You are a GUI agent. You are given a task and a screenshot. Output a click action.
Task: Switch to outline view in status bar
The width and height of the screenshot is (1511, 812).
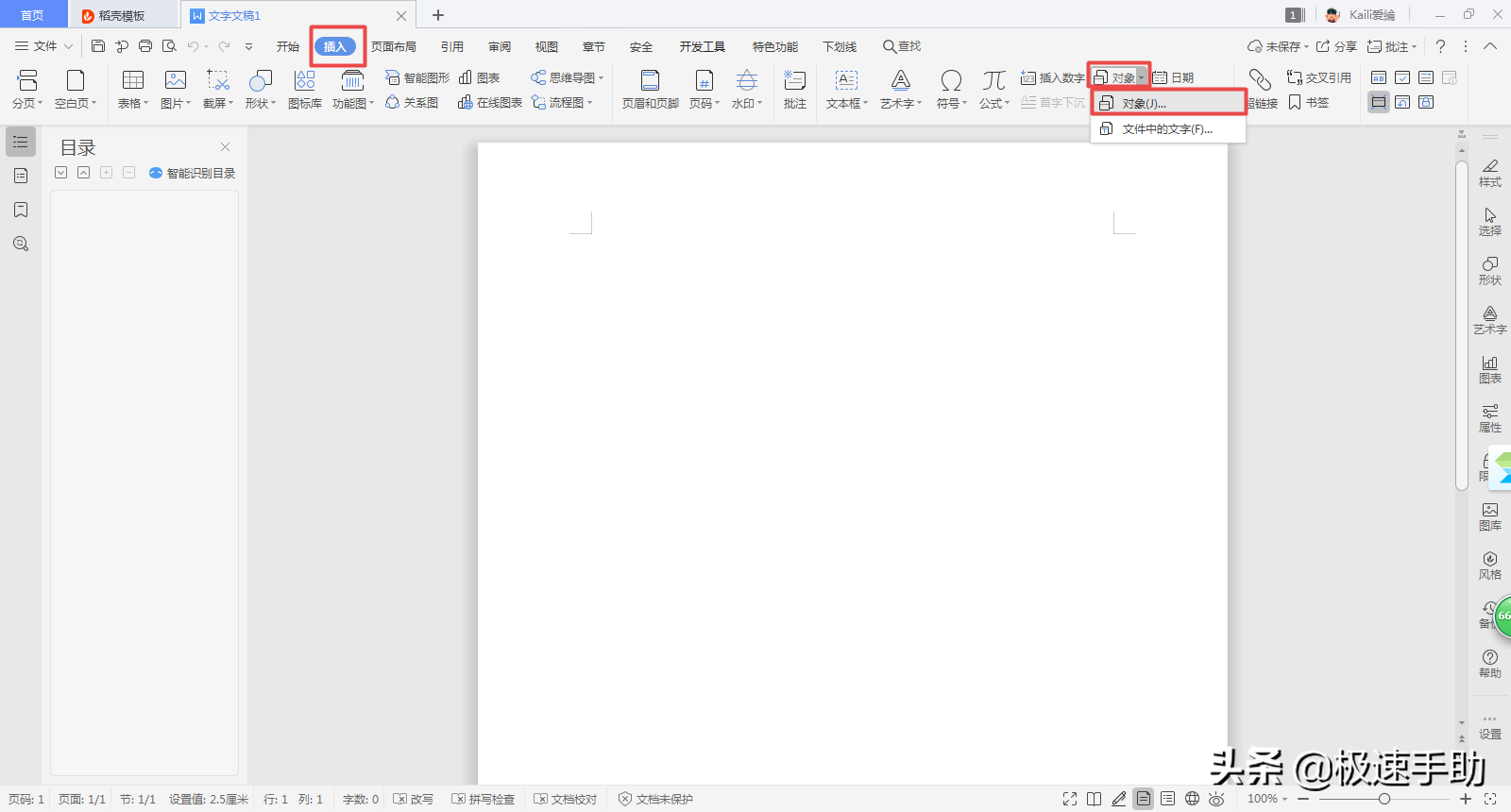[1168, 799]
